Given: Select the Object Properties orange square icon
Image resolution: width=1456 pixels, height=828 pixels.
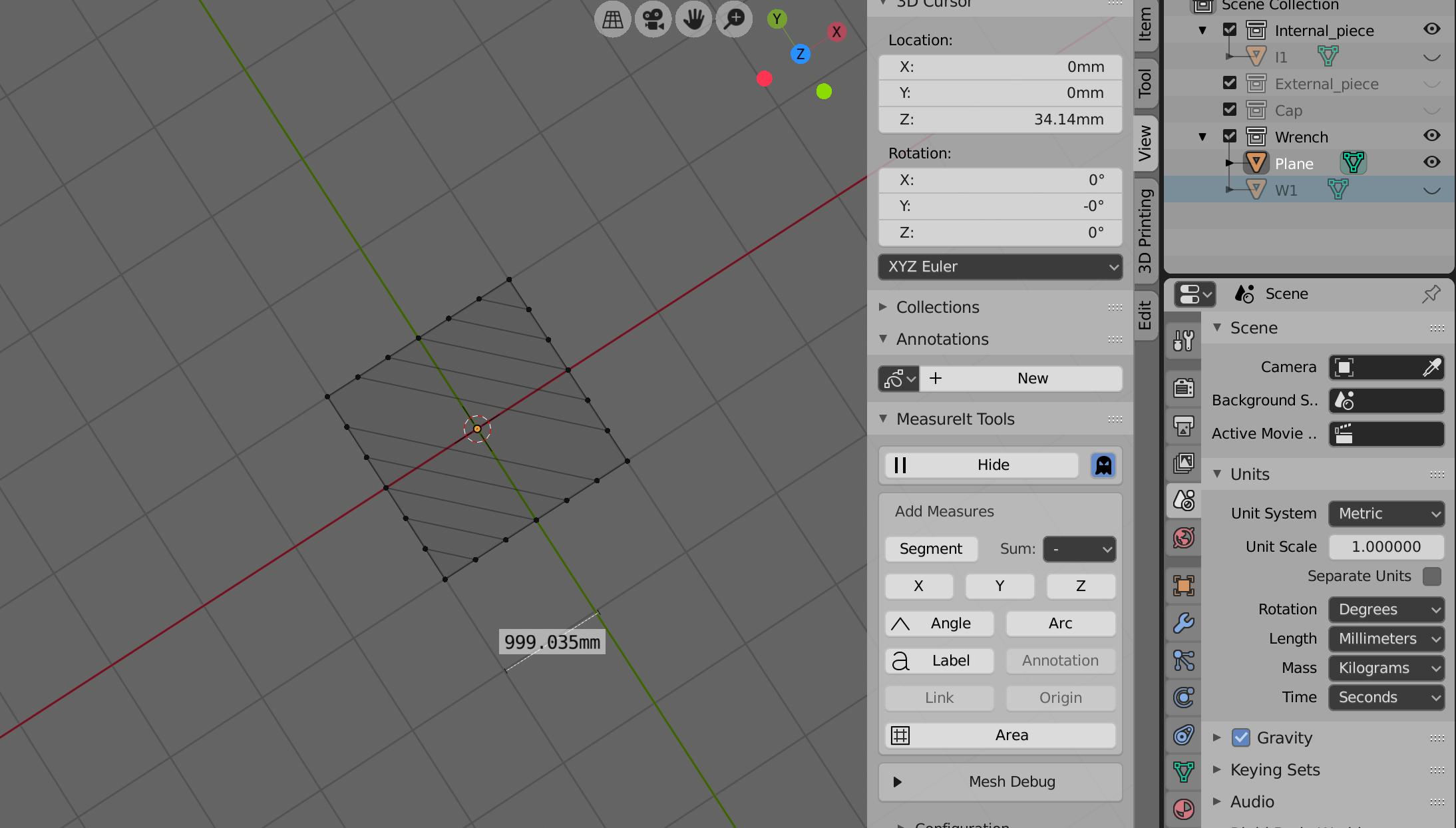Looking at the screenshot, I should point(1184,584).
